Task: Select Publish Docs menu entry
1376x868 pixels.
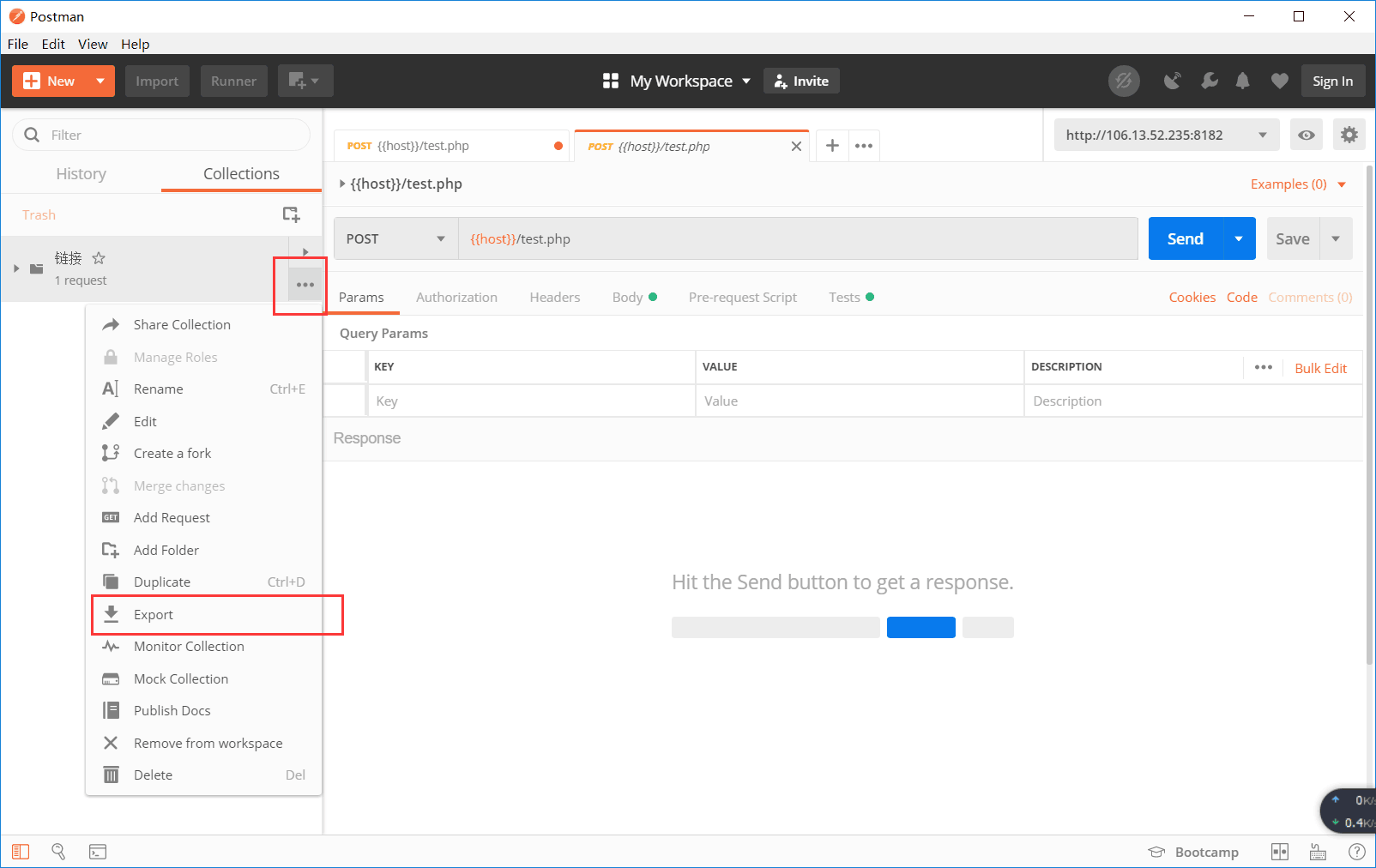Action: (x=203, y=710)
